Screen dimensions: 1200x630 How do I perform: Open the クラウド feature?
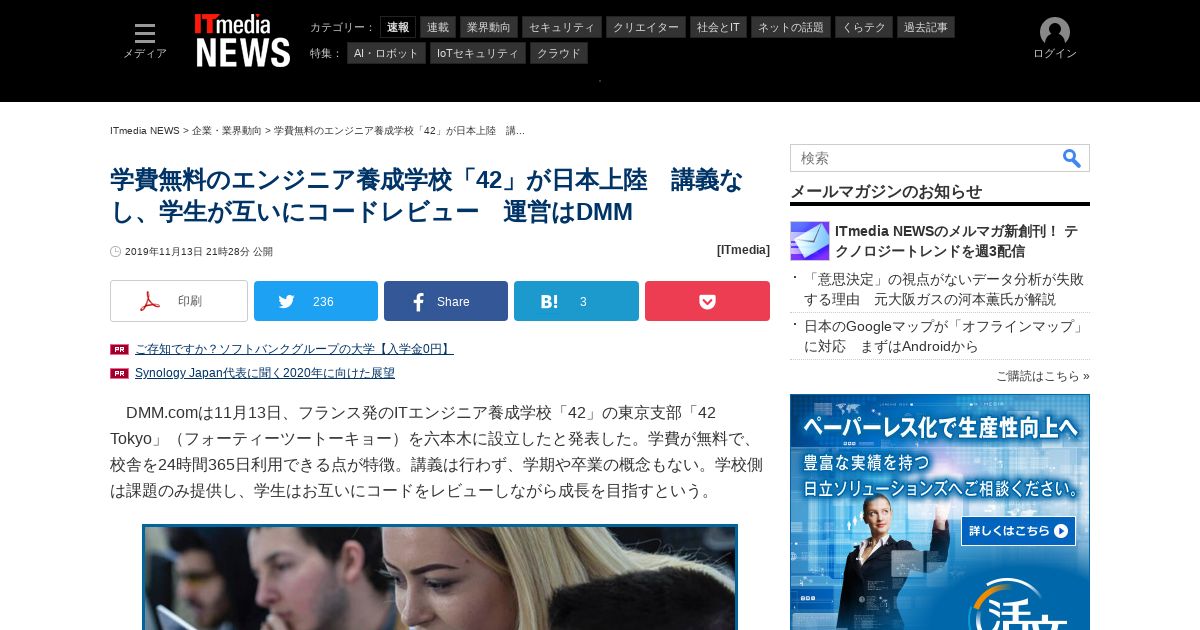click(559, 53)
